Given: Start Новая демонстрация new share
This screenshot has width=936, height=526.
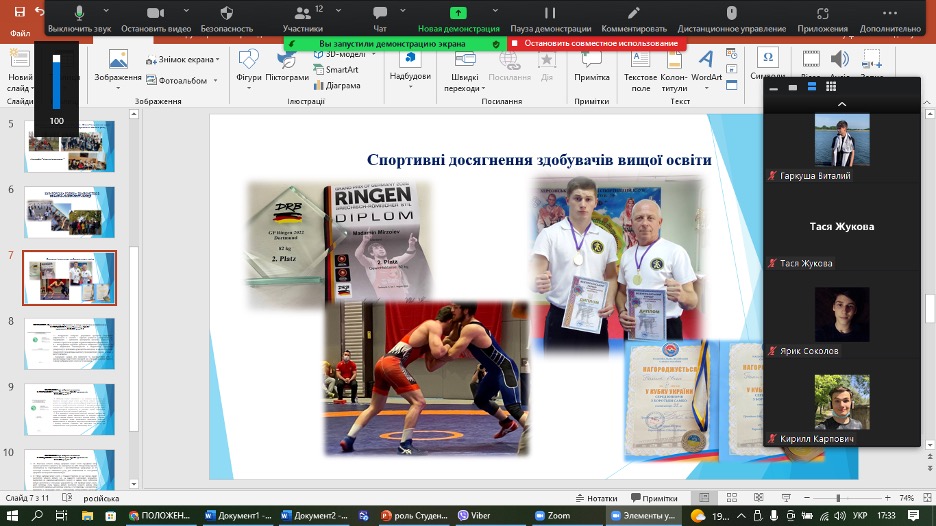Looking at the screenshot, I should 458,19.
